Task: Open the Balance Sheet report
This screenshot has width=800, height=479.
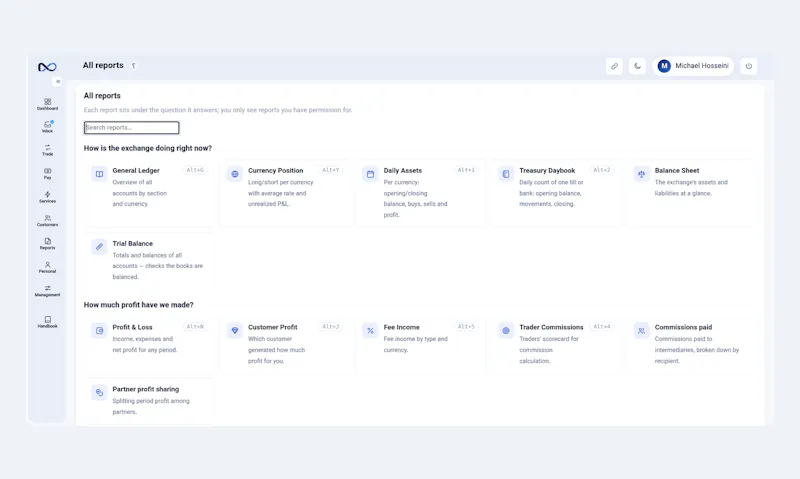Action: (x=691, y=193)
